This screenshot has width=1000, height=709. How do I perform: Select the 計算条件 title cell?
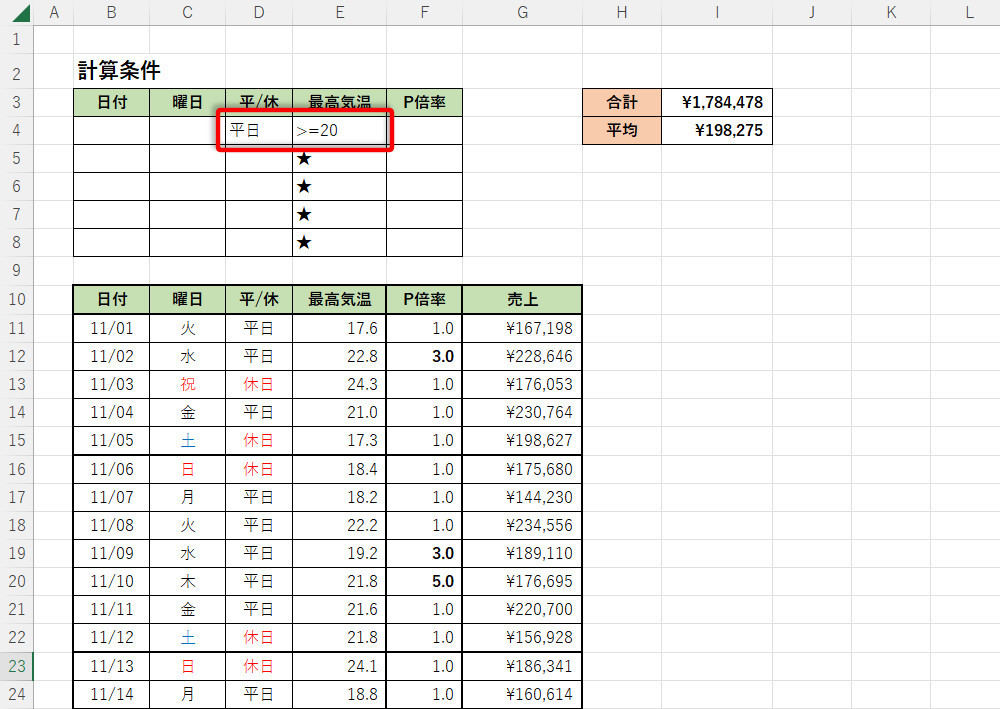119,70
